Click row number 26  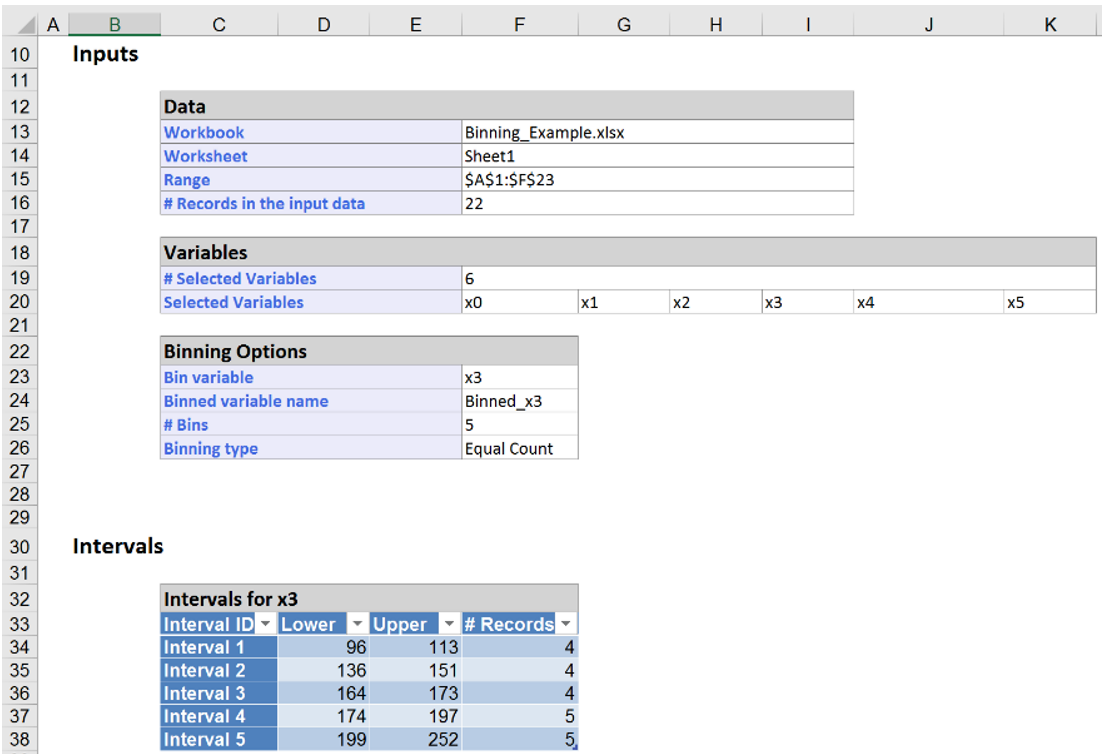pos(20,448)
